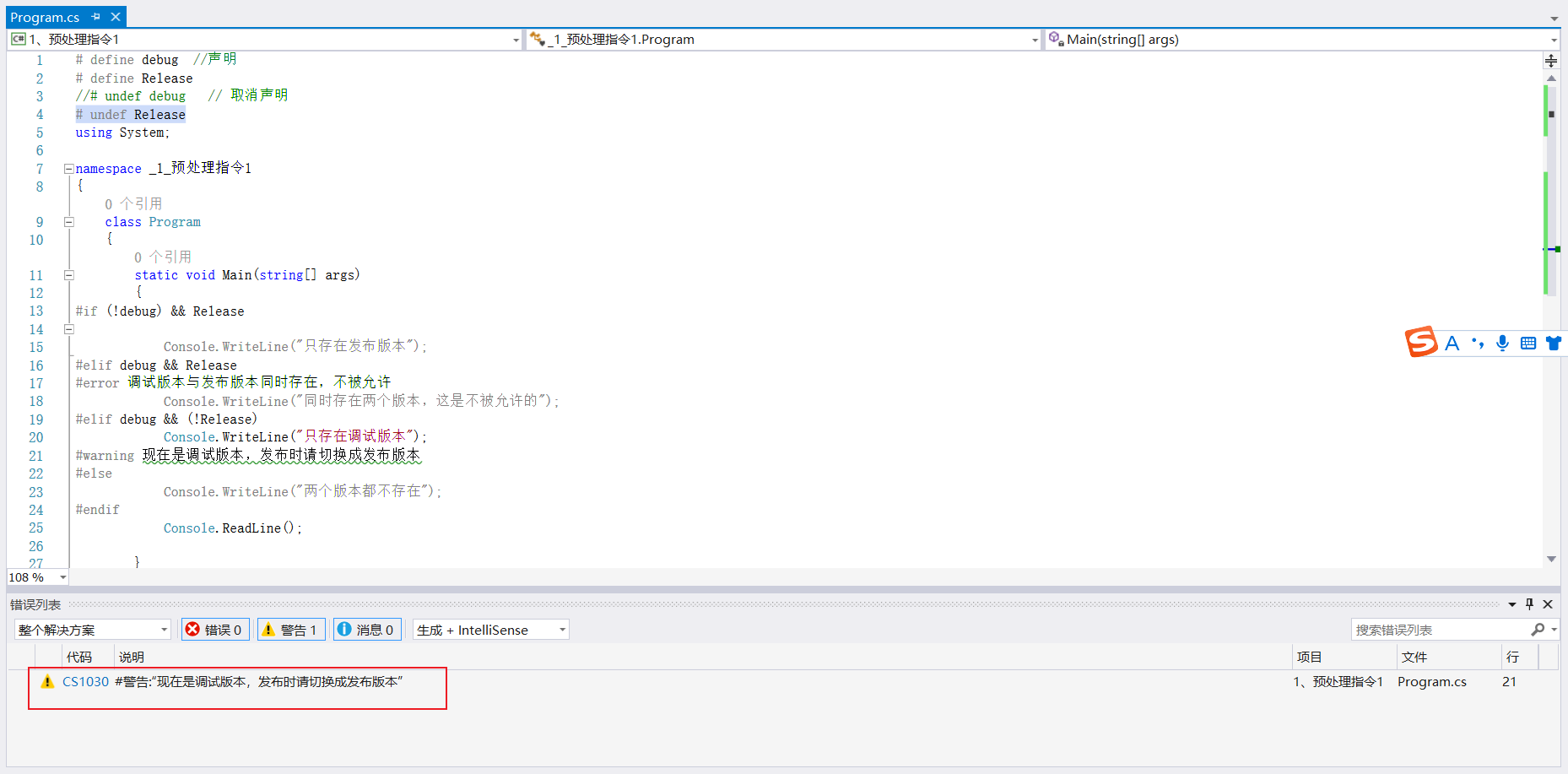Click the '0 个引用' above class Program

pyautogui.click(x=133, y=204)
